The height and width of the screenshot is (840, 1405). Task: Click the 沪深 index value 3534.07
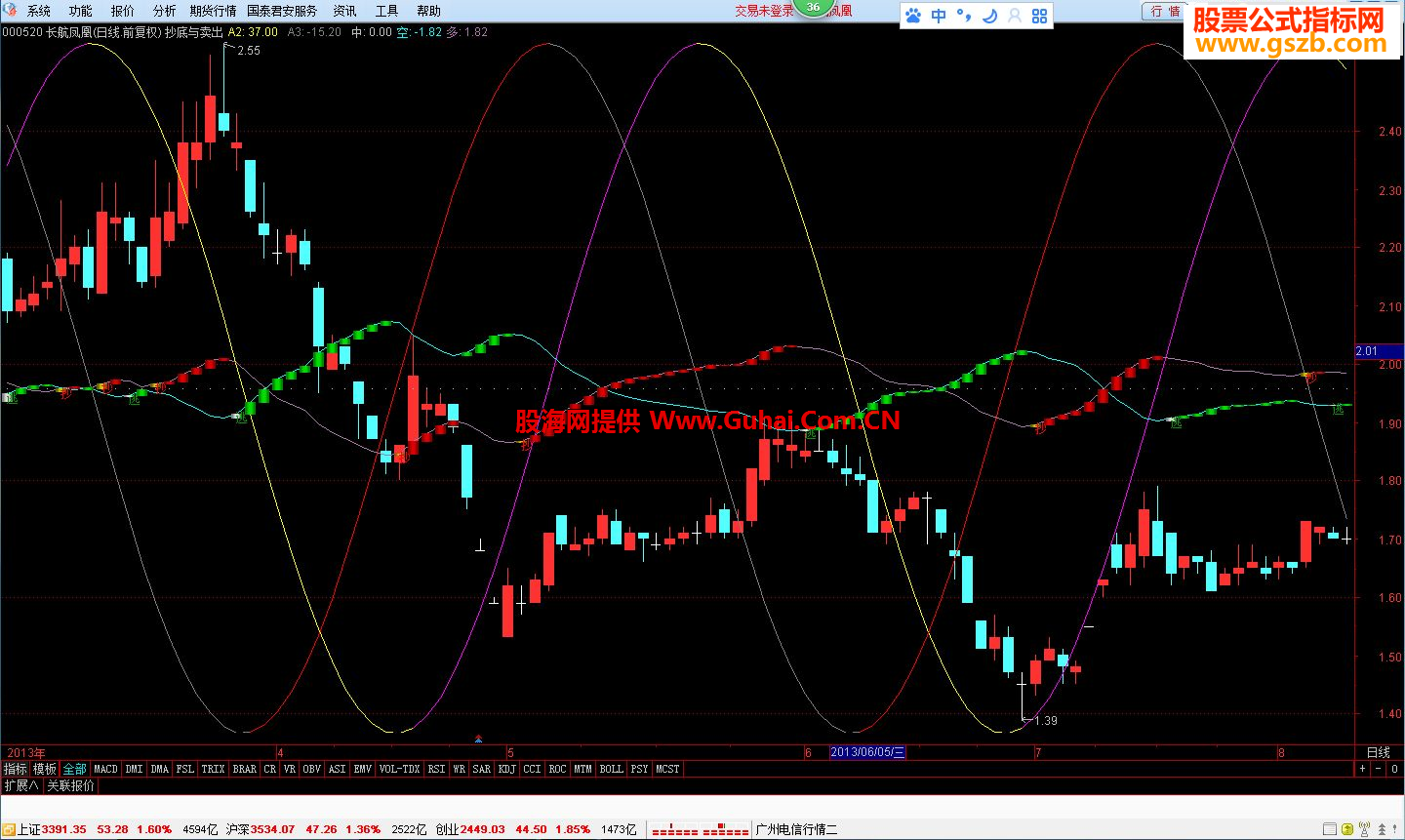pyautogui.click(x=272, y=829)
